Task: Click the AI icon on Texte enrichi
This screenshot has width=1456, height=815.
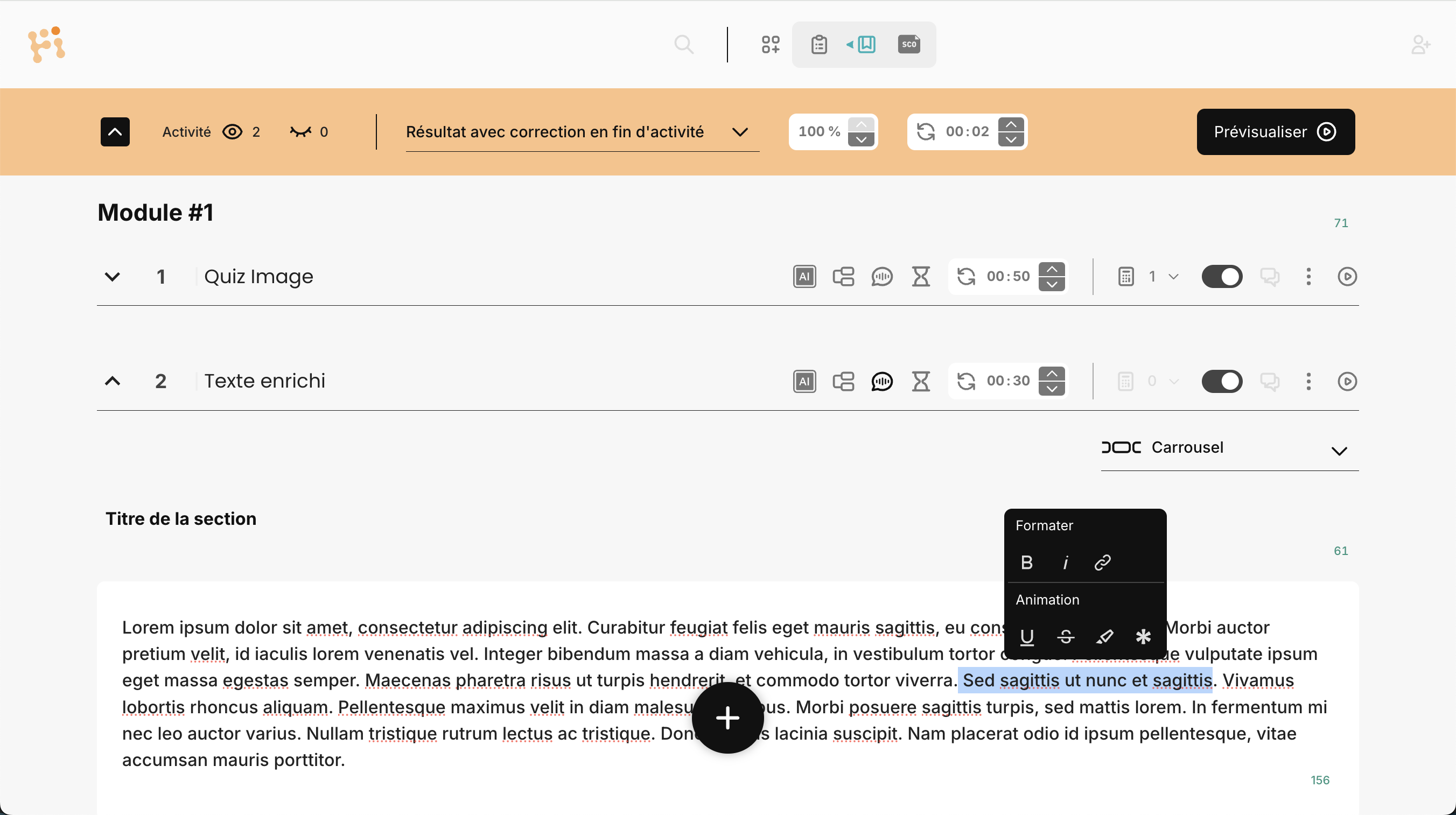Action: click(x=804, y=381)
